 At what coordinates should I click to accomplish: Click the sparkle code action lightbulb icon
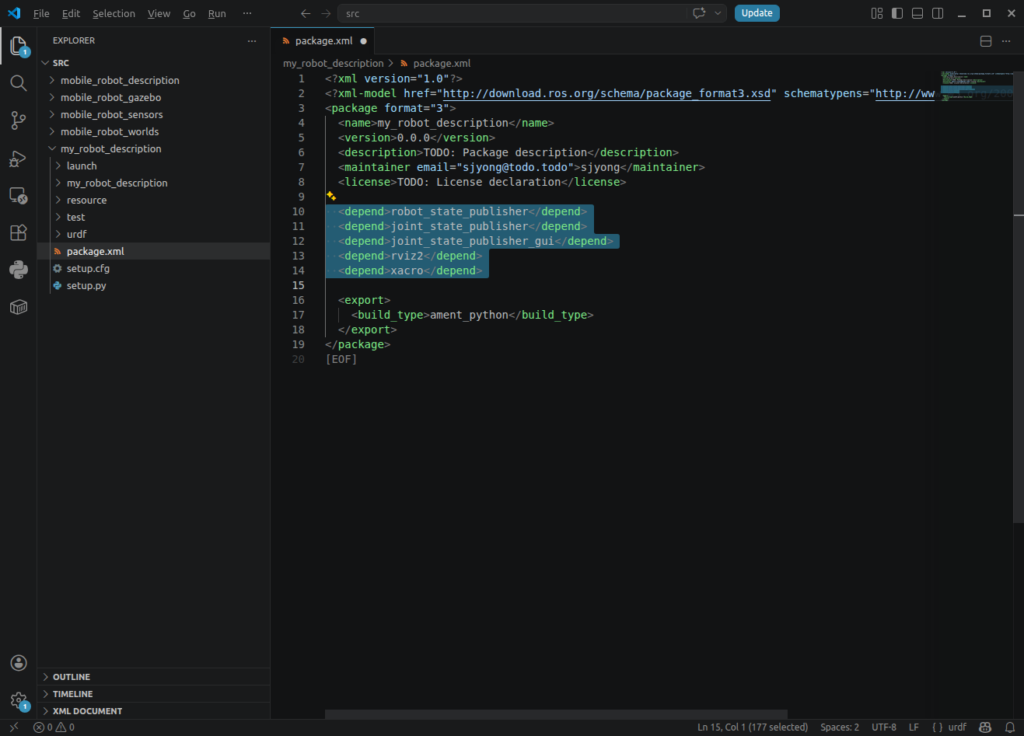click(331, 196)
